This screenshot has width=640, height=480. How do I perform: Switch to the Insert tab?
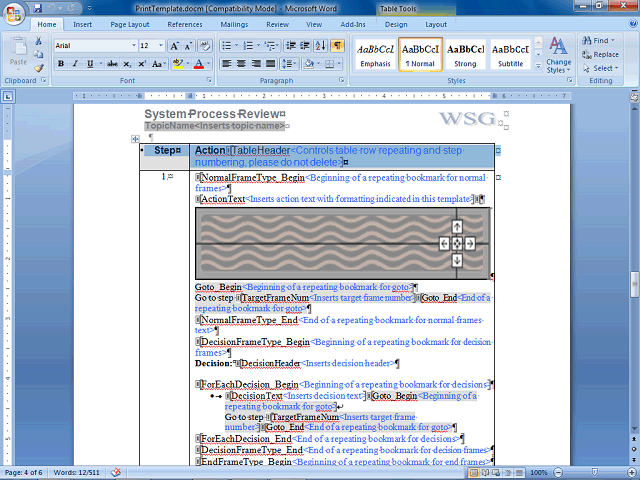pyautogui.click(x=82, y=24)
